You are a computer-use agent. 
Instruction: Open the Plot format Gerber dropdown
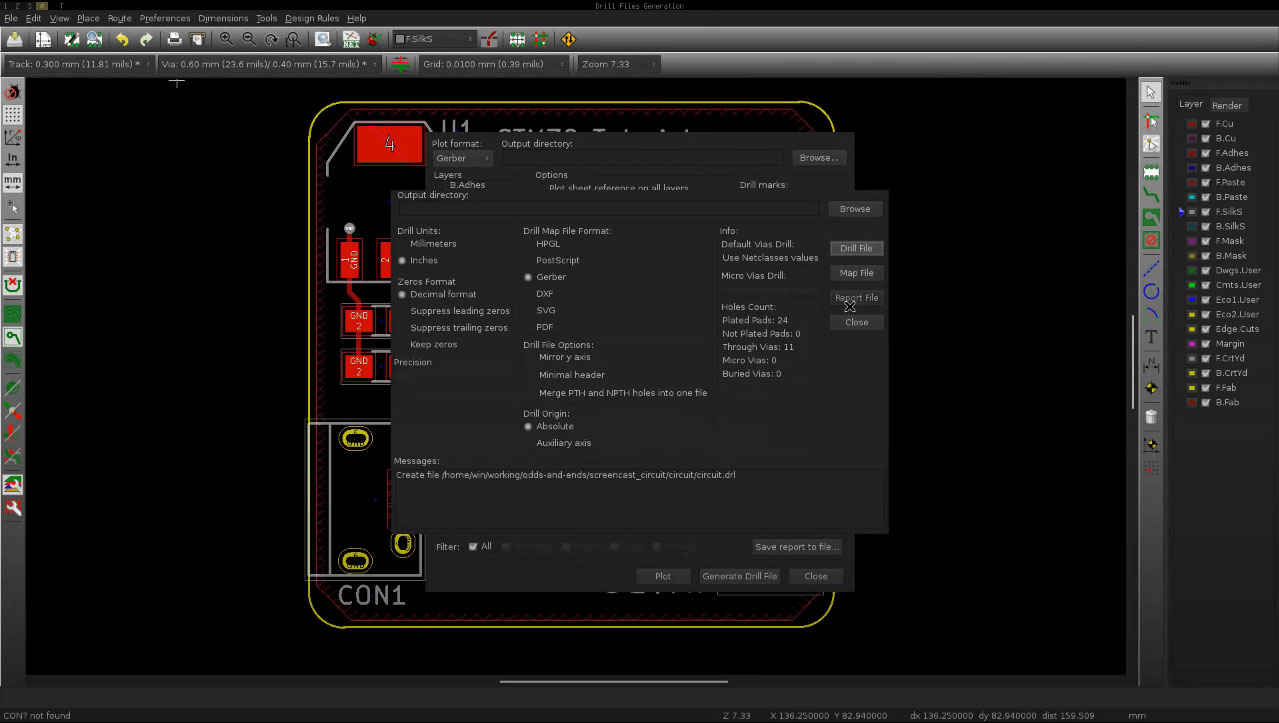click(x=463, y=158)
